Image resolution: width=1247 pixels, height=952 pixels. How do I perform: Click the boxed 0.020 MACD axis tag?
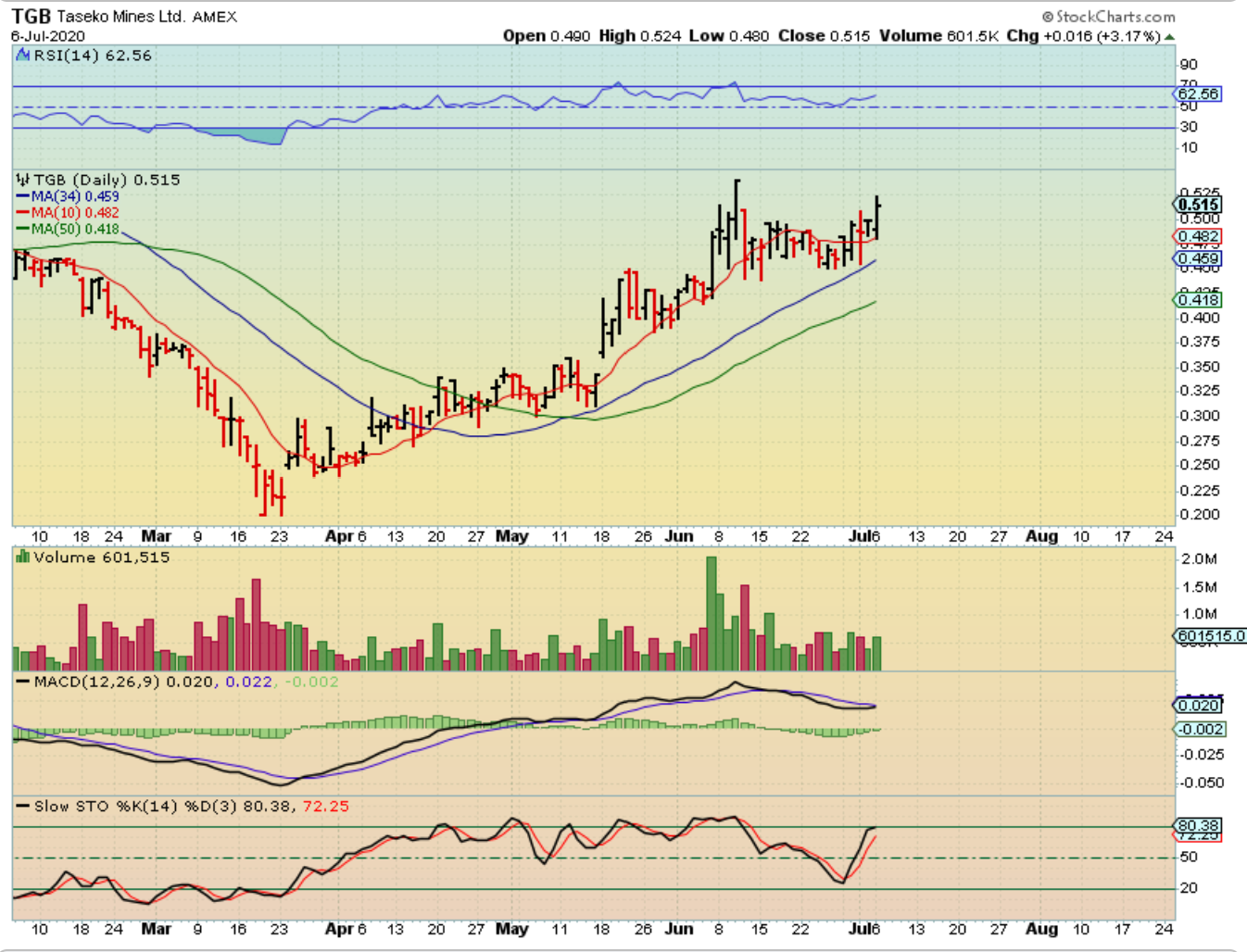pyautogui.click(x=1198, y=706)
